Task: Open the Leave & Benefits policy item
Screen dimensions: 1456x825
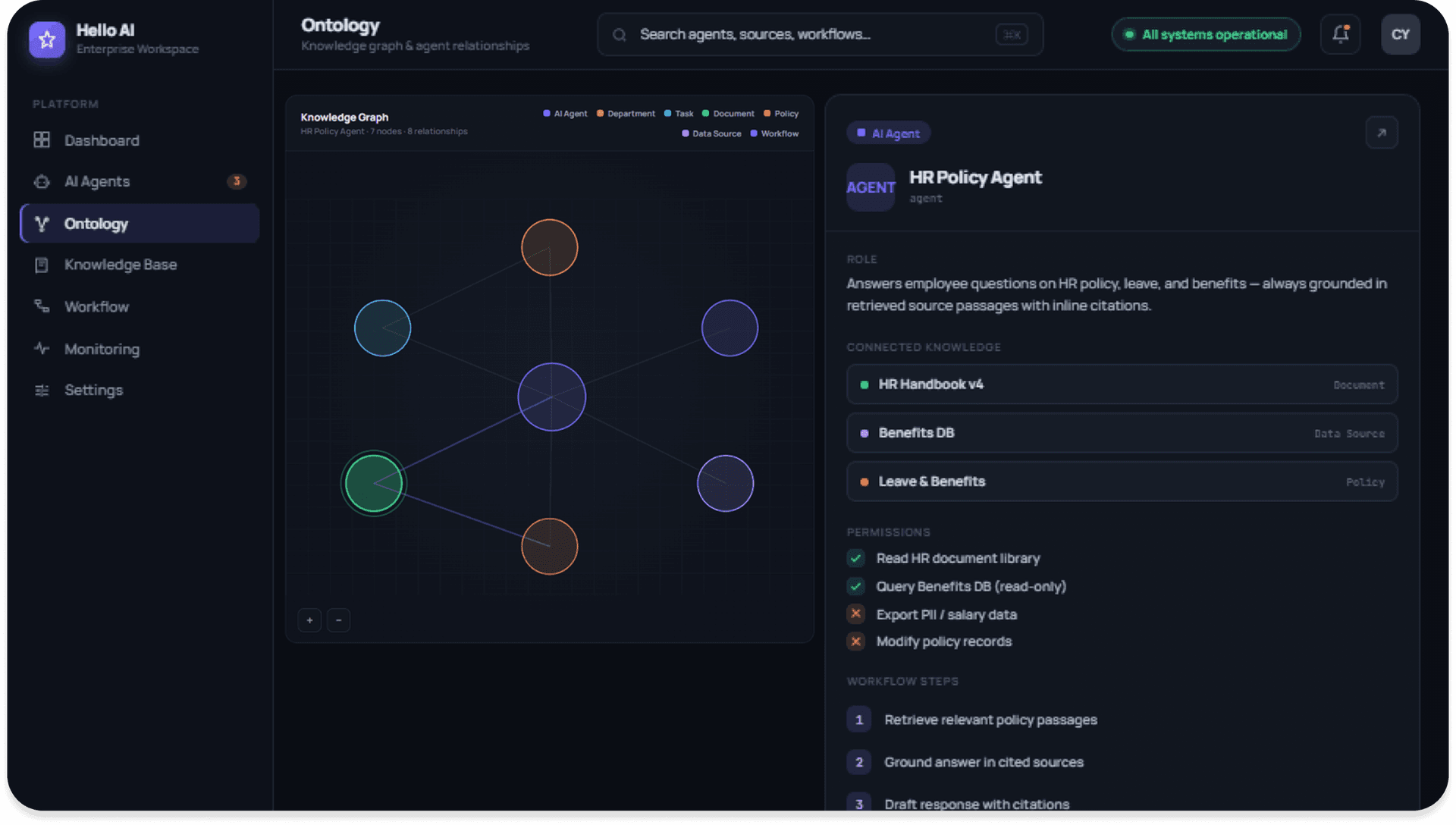Action: (1122, 482)
